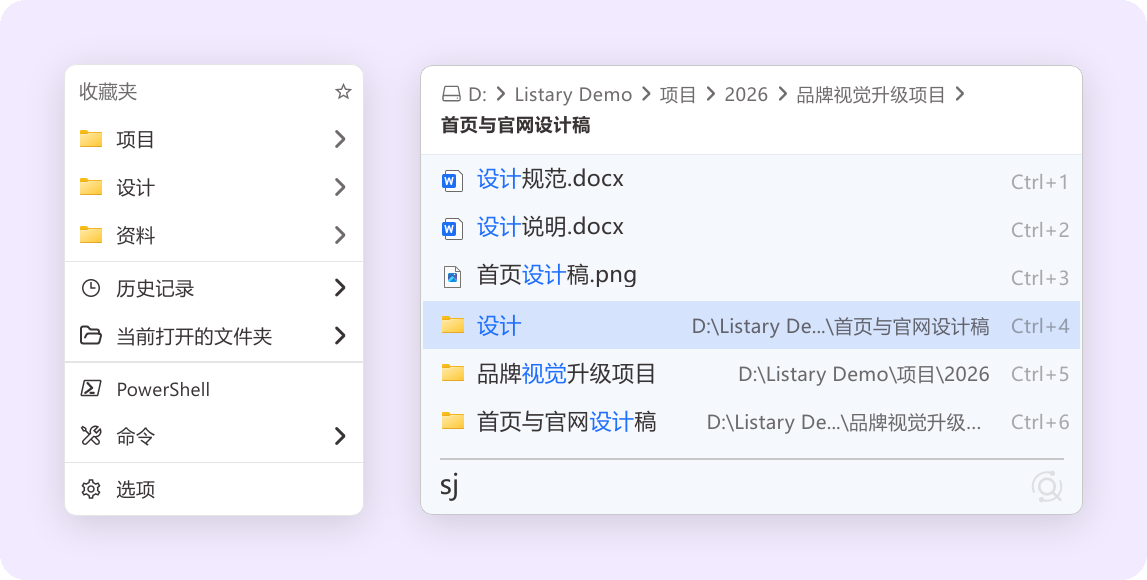Expand the 项目 submenu chevron in favorites
This screenshot has width=1147, height=580.
point(340,139)
